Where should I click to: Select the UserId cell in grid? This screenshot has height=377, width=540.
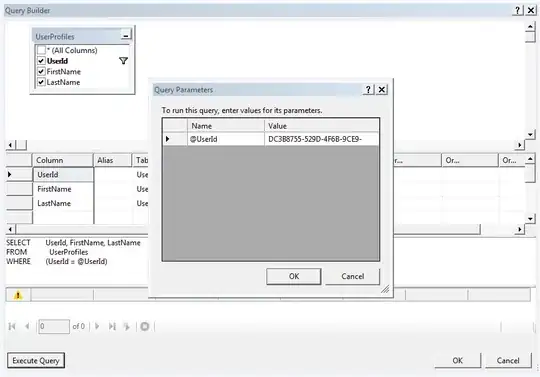point(63,175)
